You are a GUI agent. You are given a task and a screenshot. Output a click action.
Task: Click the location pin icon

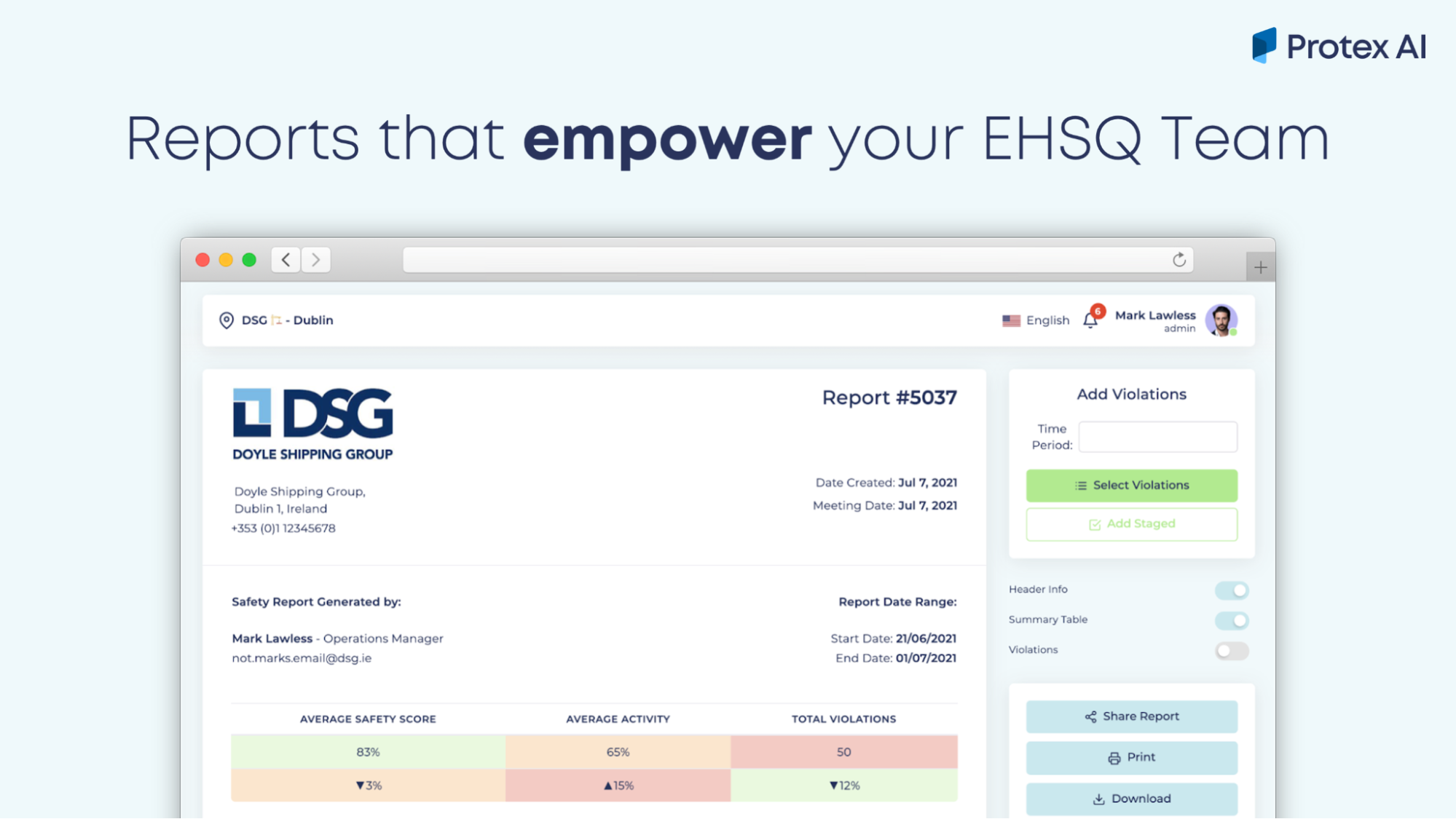[227, 320]
